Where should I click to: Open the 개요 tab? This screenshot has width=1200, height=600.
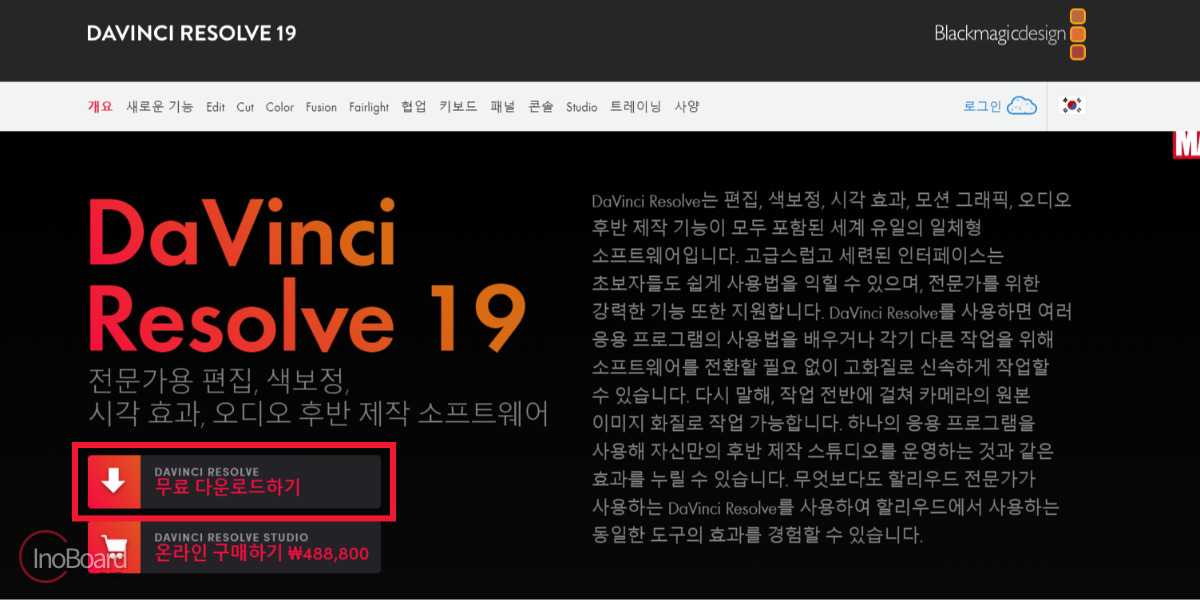tap(100, 107)
